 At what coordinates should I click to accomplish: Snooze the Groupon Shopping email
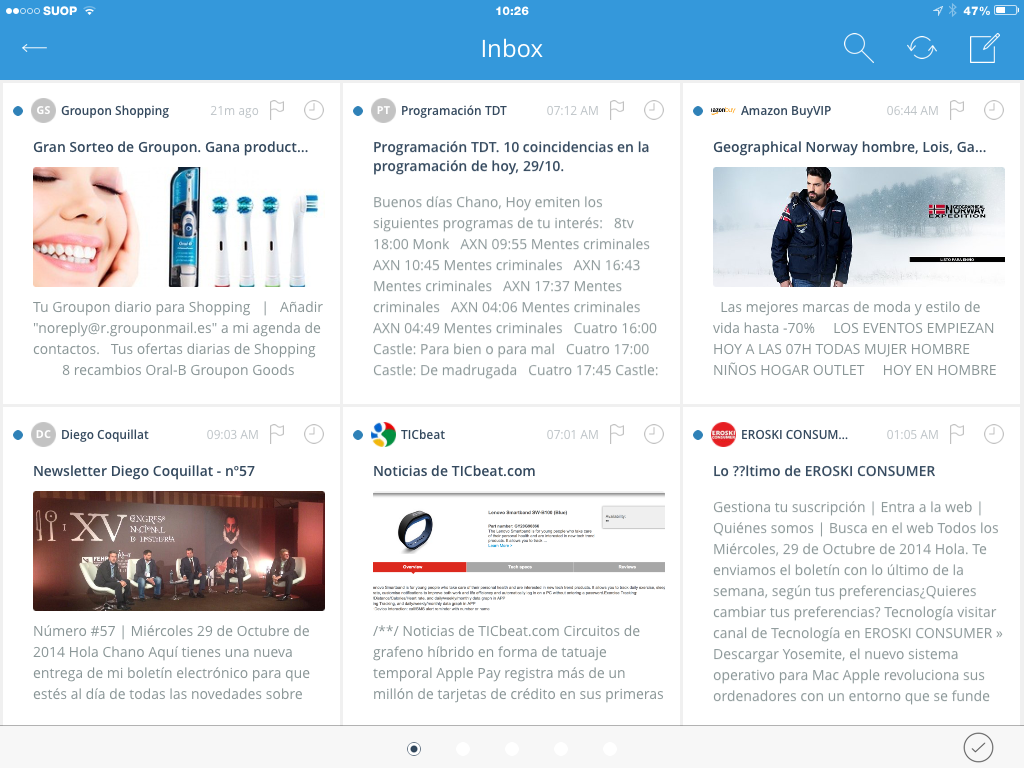coord(314,110)
